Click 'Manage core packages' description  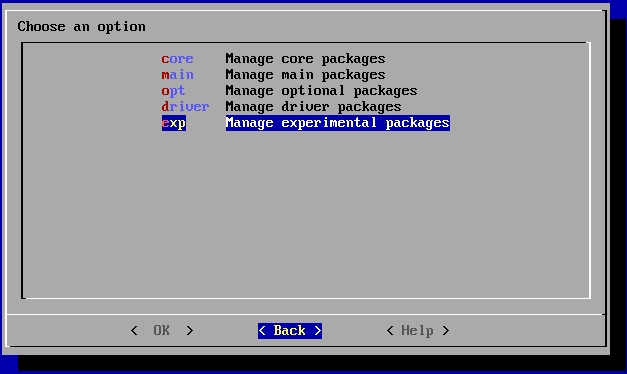point(306,59)
